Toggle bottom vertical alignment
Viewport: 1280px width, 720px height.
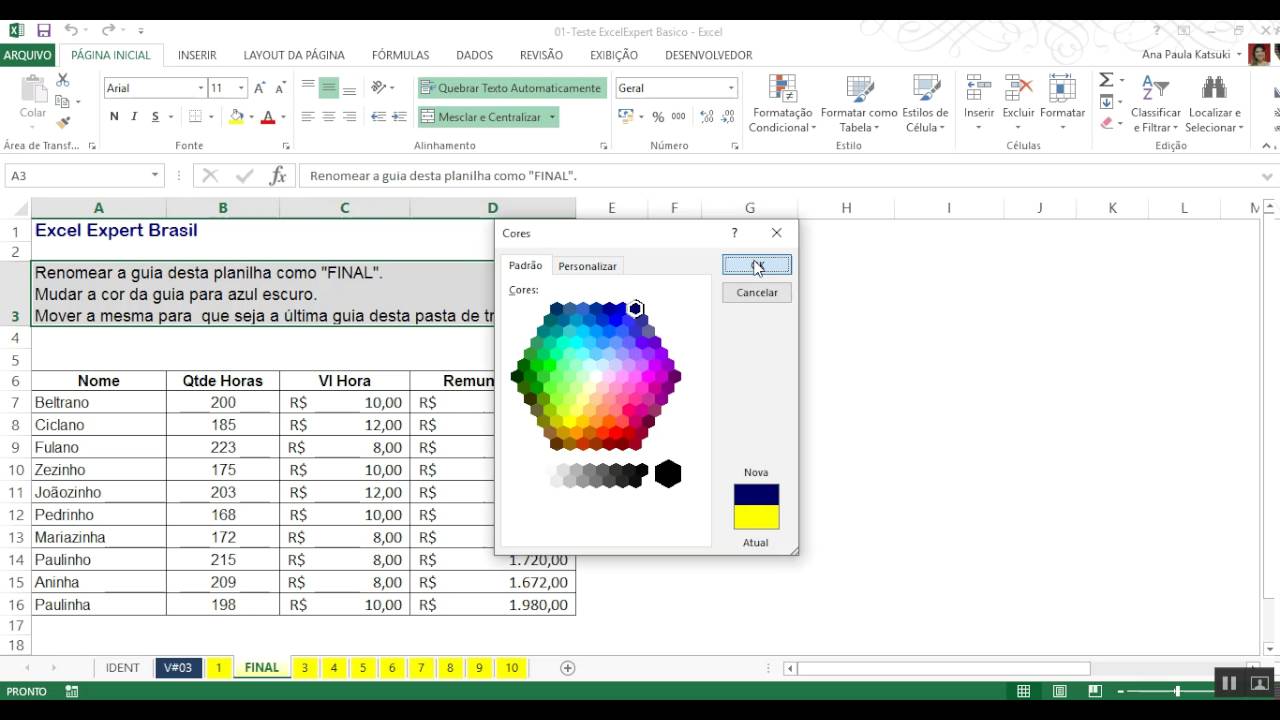pyautogui.click(x=349, y=88)
